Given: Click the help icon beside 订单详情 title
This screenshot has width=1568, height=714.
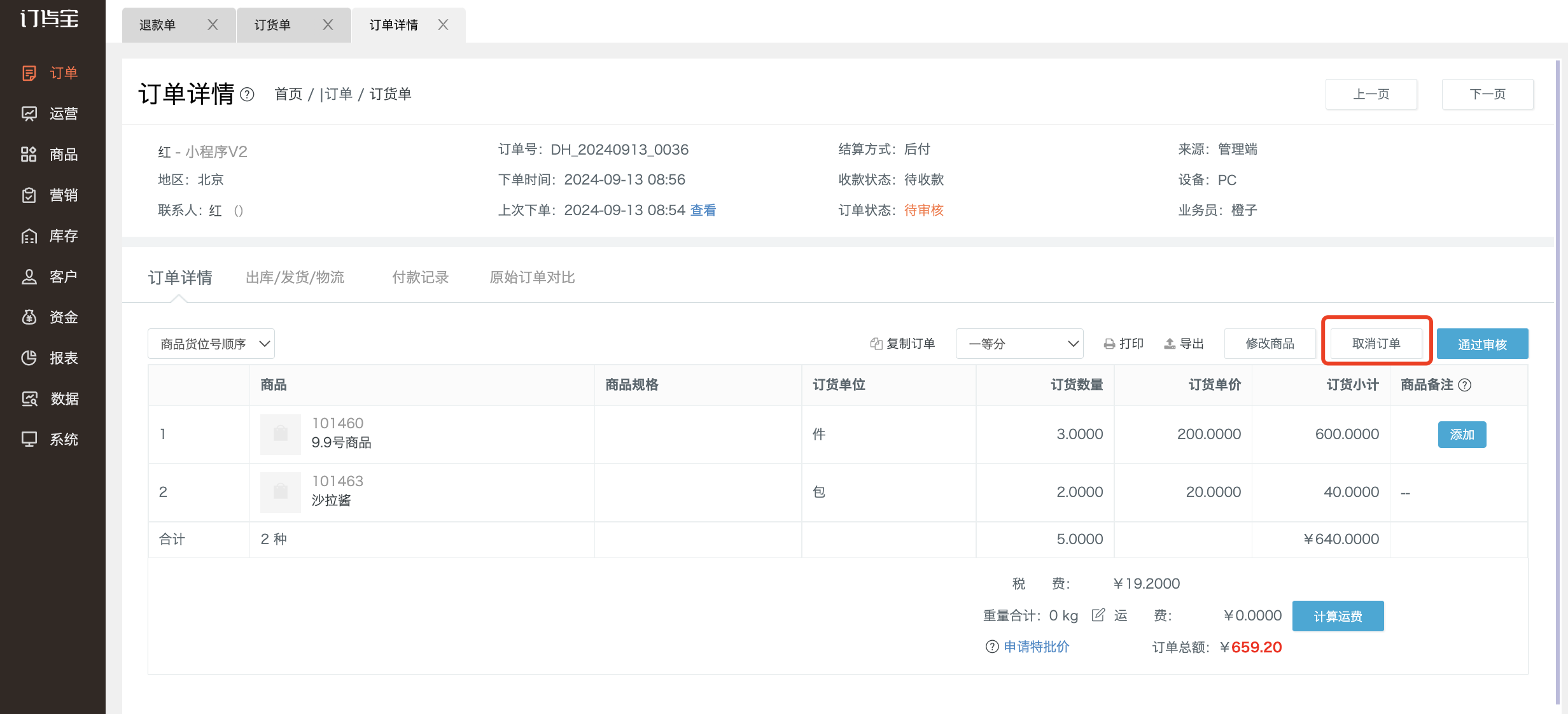Looking at the screenshot, I should (248, 95).
